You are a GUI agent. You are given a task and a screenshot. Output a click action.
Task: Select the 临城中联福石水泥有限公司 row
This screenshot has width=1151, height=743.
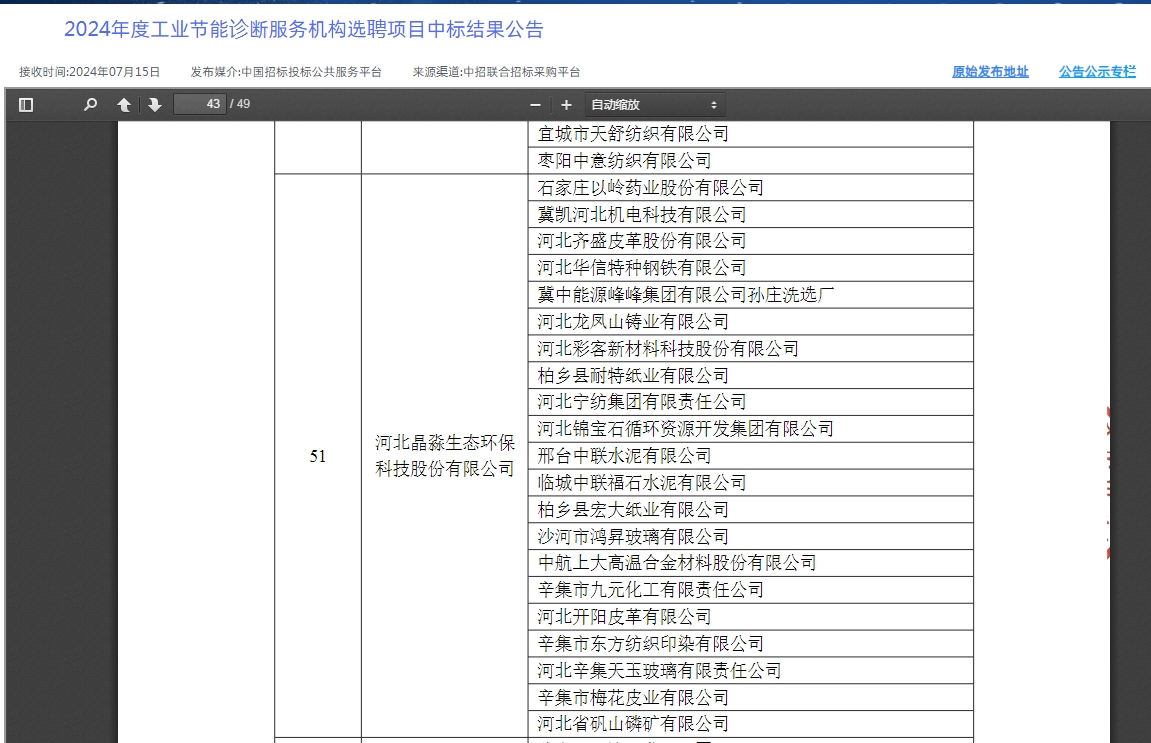click(x=751, y=482)
